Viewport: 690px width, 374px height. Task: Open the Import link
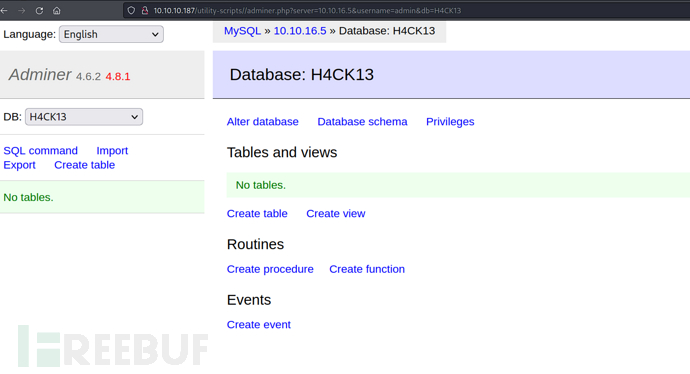(112, 151)
